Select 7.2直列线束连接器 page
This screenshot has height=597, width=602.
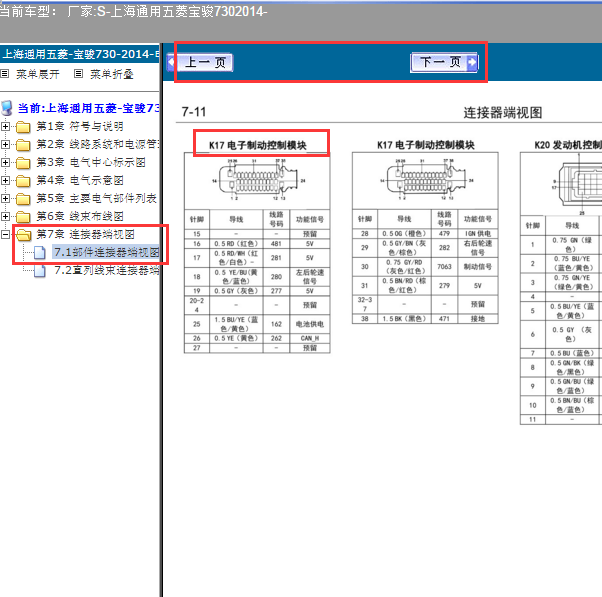click(x=106, y=270)
